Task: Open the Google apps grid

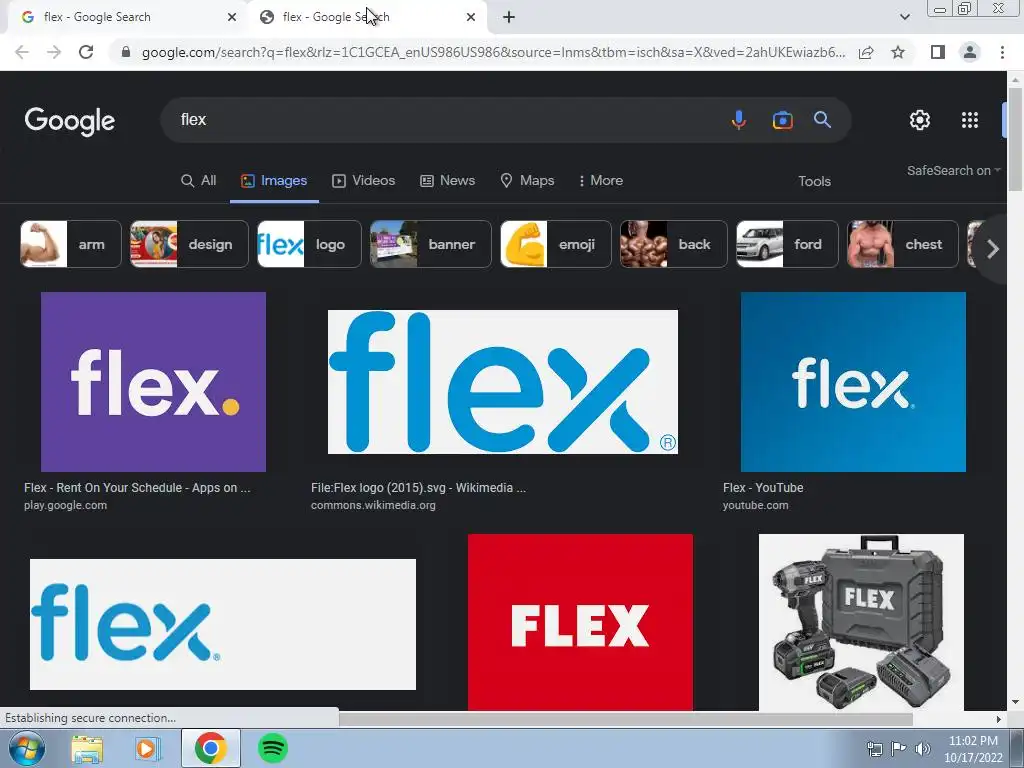Action: pos(970,120)
